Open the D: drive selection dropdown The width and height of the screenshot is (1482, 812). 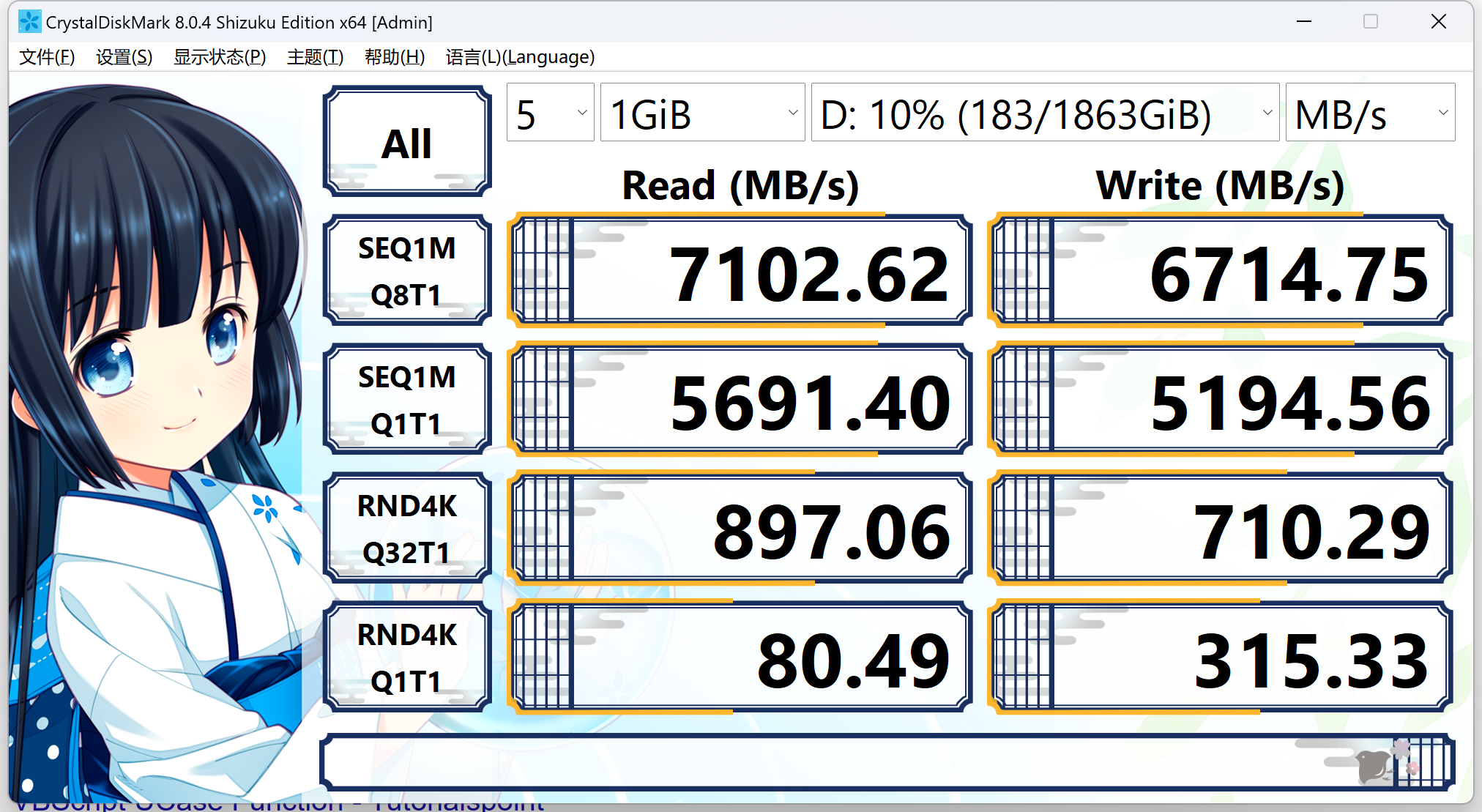[1045, 113]
